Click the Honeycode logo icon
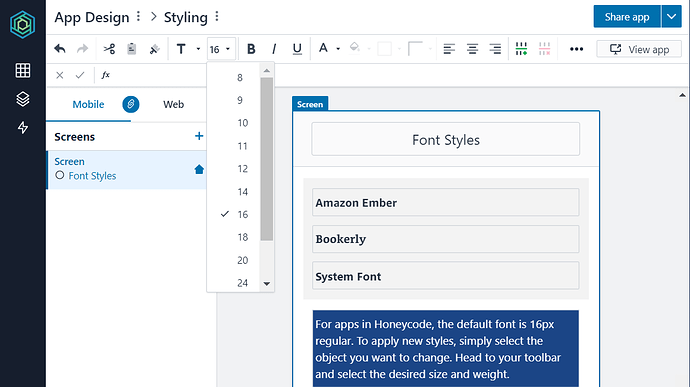The height and width of the screenshot is (387, 690). (x=22, y=24)
